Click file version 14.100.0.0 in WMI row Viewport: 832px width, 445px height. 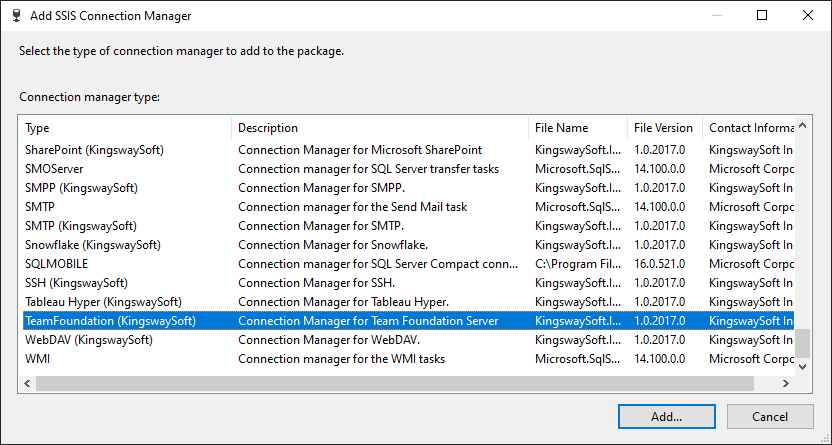point(660,359)
